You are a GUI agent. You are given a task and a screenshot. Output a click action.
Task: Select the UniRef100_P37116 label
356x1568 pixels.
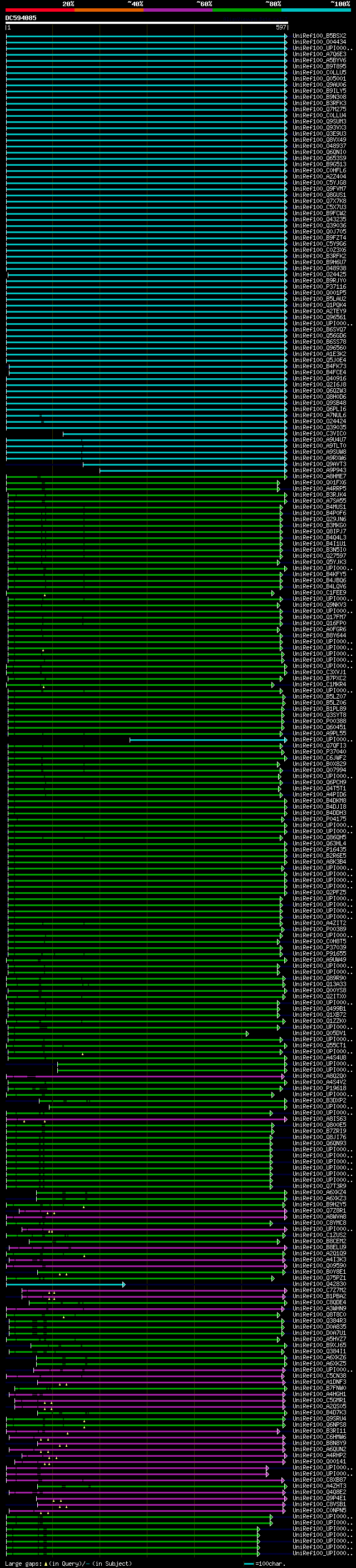coord(319,286)
